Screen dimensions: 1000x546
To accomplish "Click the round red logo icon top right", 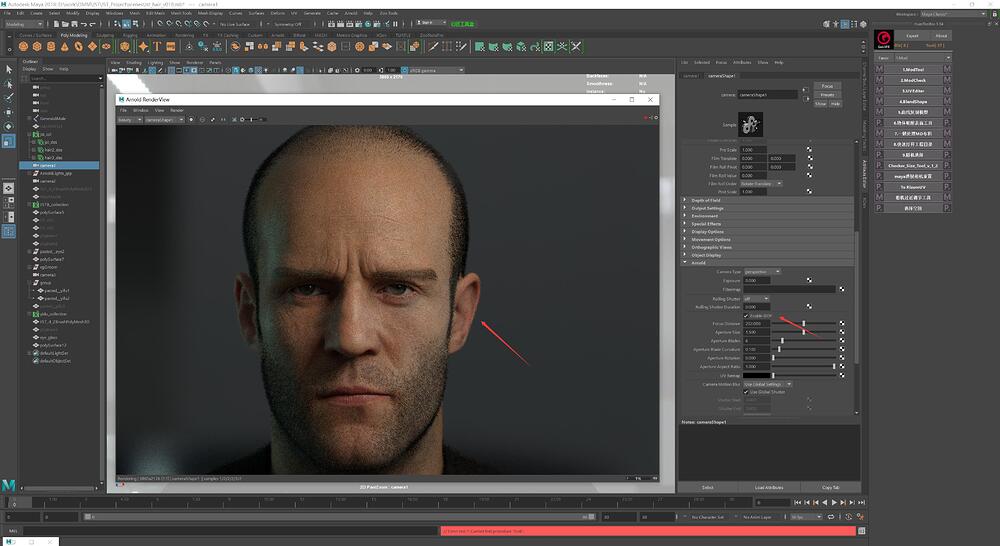I will (884, 39).
